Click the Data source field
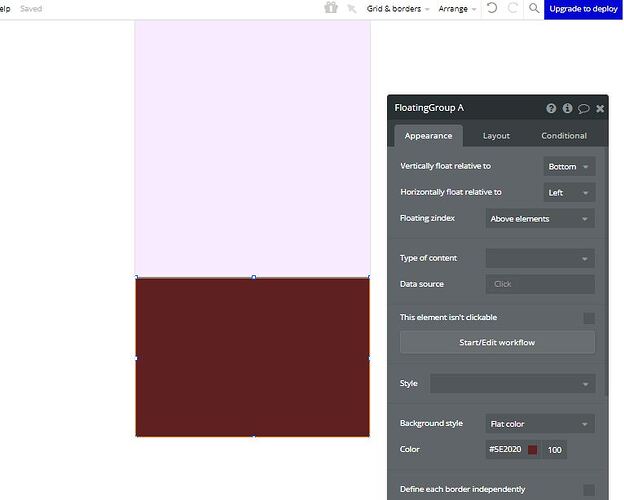 point(540,284)
